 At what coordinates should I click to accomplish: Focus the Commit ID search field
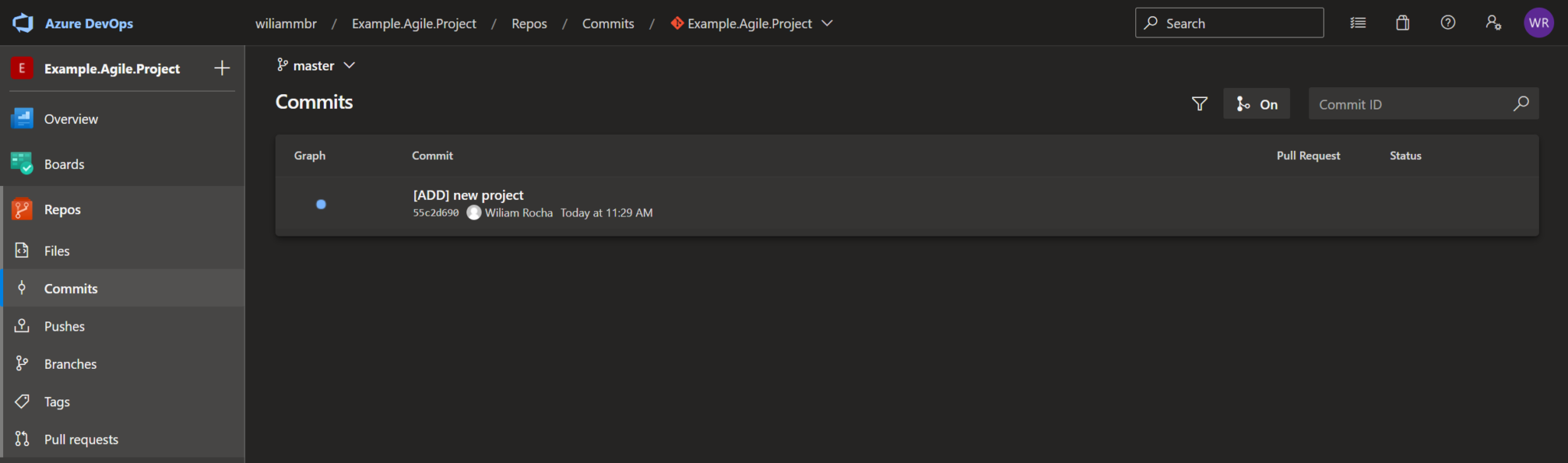pyautogui.click(x=1423, y=103)
